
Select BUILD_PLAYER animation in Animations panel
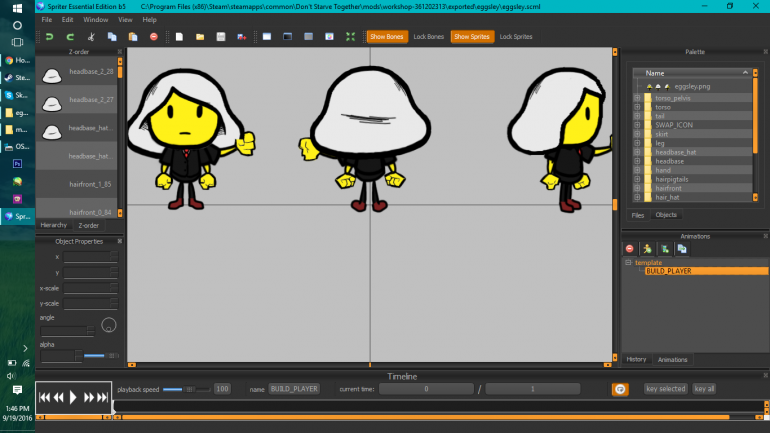pos(706,271)
